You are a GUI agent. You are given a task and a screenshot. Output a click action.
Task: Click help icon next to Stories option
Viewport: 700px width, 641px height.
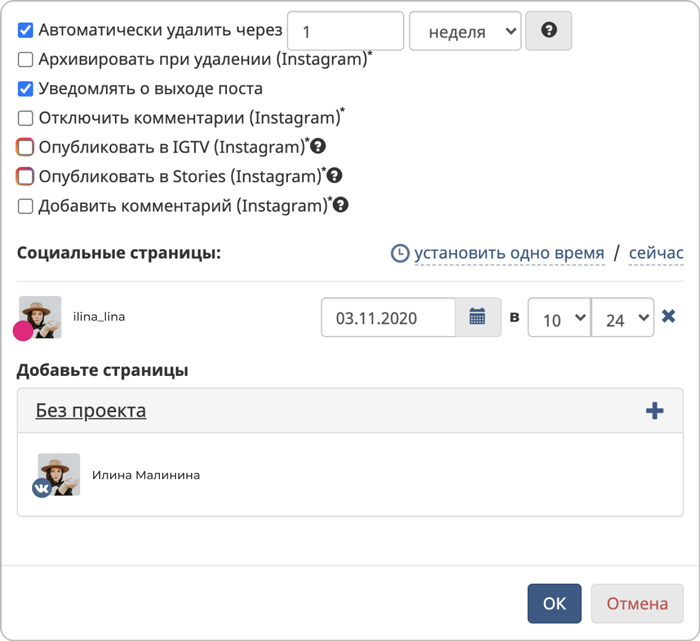(x=335, y=176)
